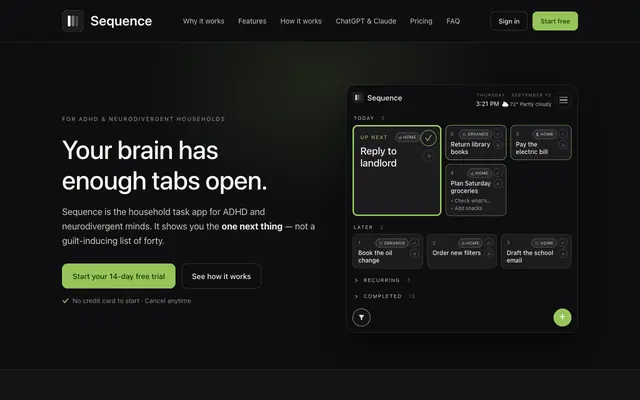Go to Features in the navigation
This screenshot has height=400, width=640.
click(x=252, y=21)
